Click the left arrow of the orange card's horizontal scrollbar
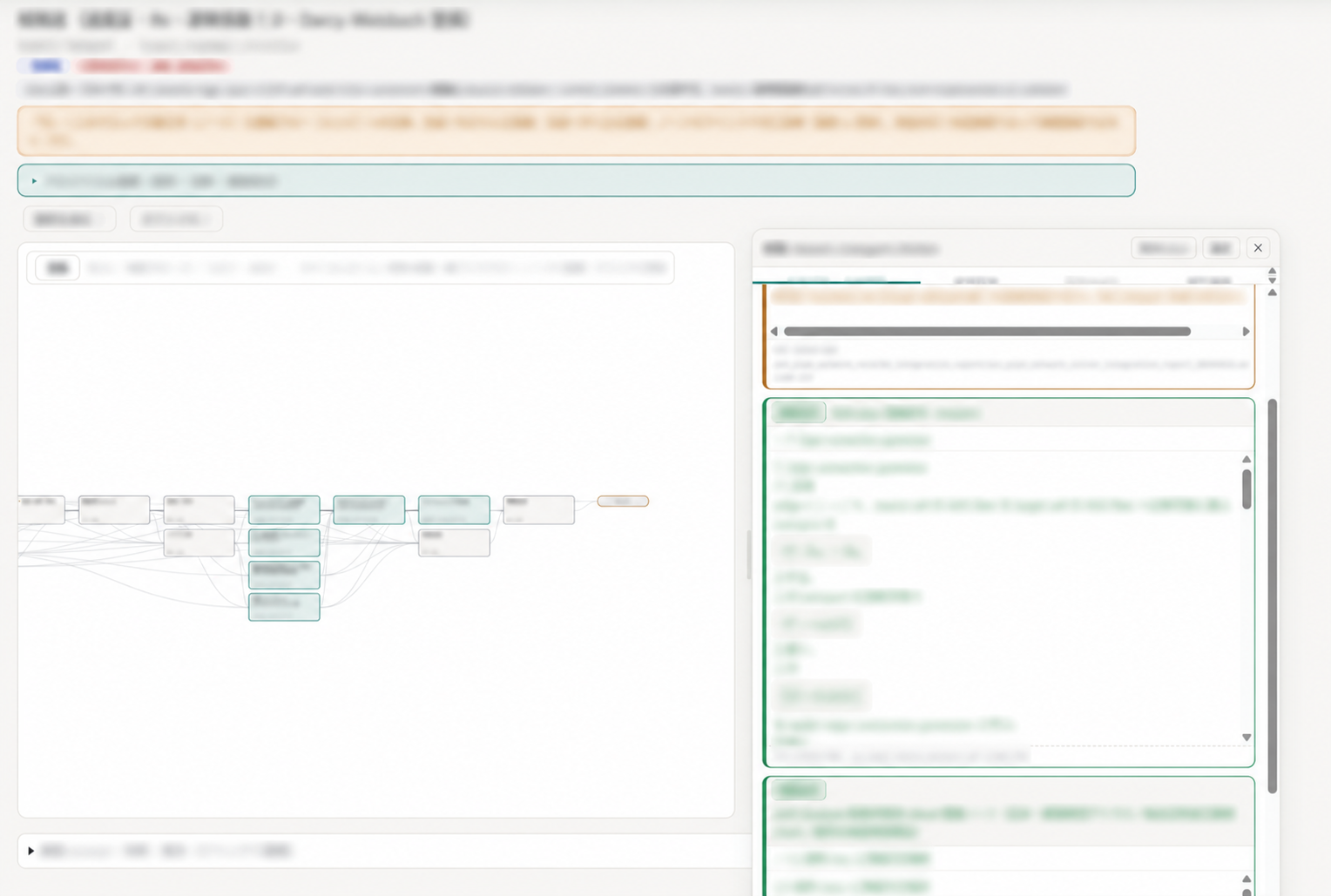The height and width of the screenshot is (896, 1331). 774,332
